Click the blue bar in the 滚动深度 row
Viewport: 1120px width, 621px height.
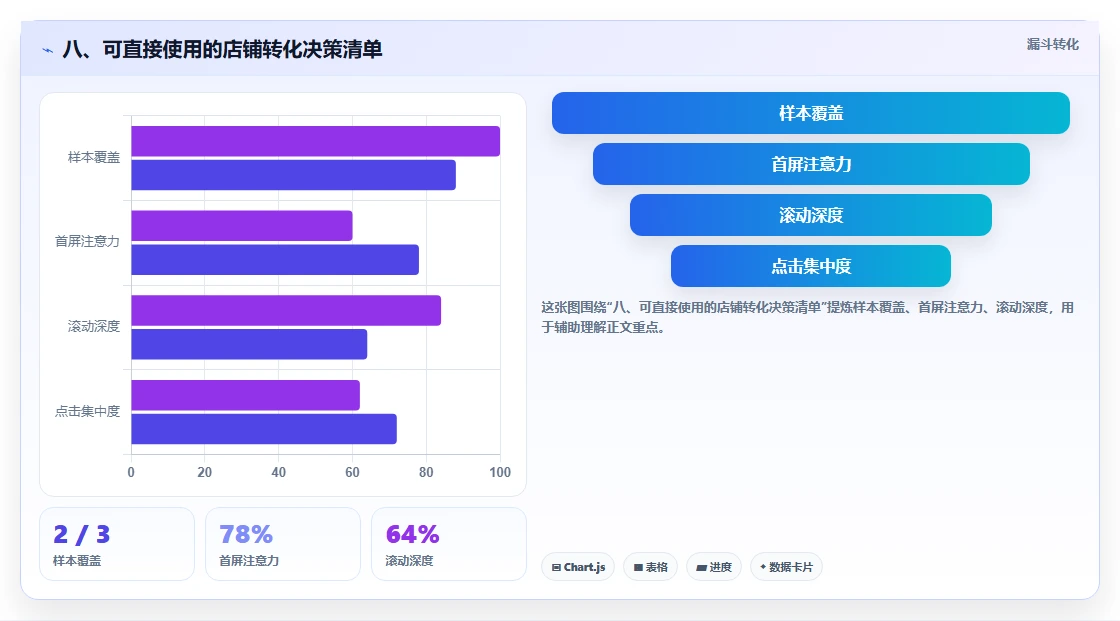[x=249, y=344]
